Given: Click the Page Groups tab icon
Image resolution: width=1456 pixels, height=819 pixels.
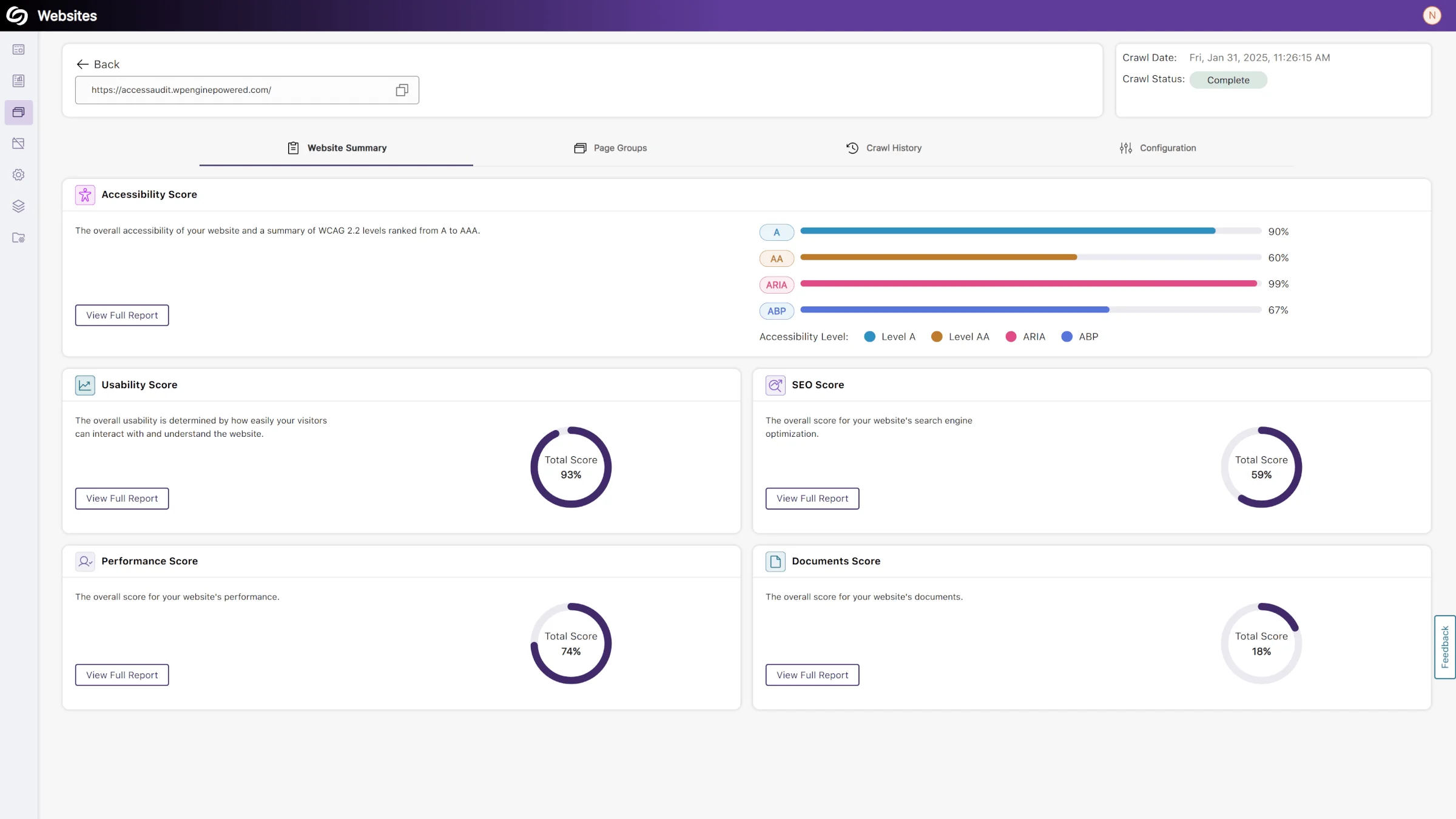Looking at the screenshot, I should pyautogui.click(x=580, y=148).
